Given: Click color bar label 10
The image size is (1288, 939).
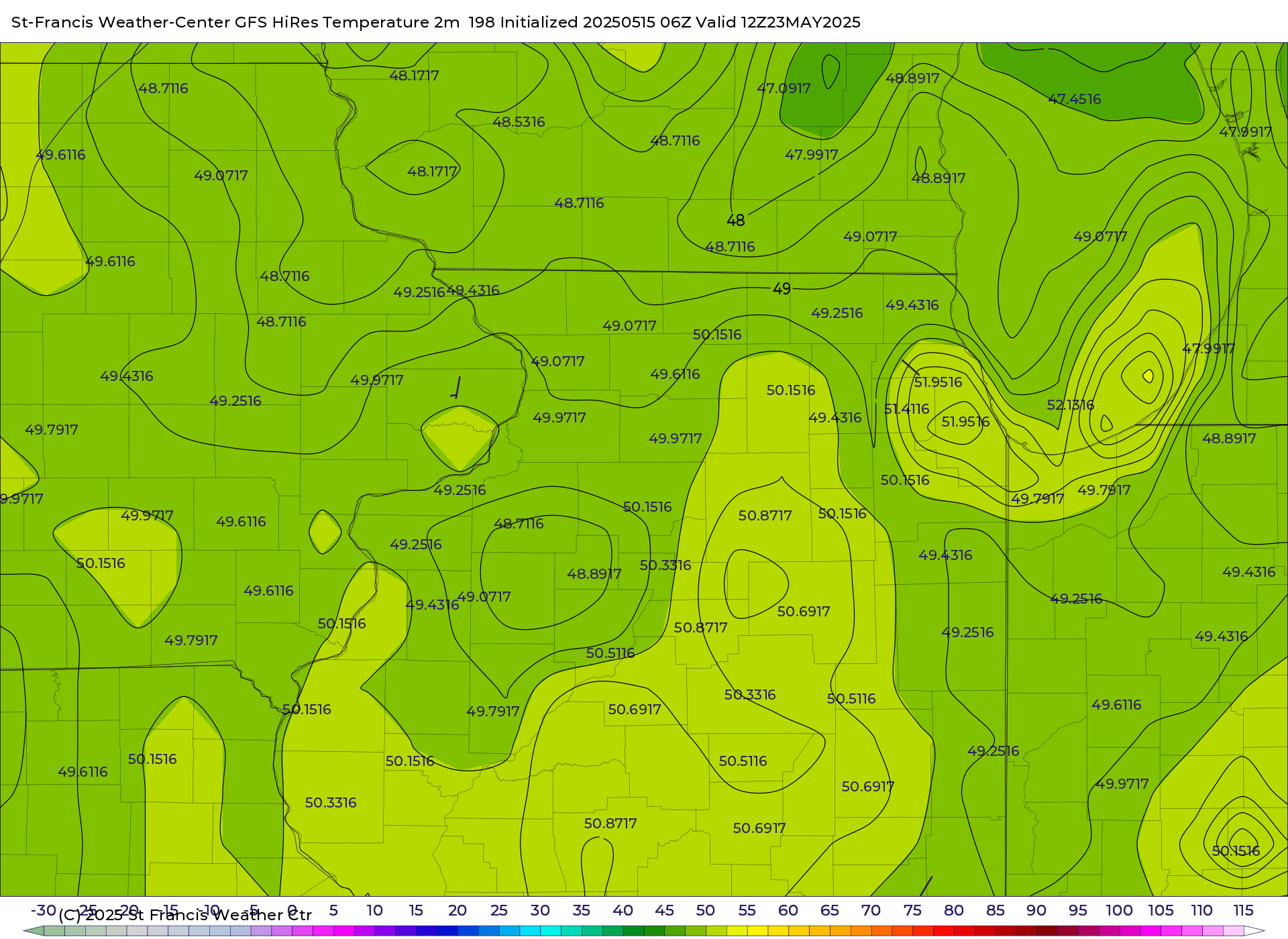Looking at the screenshot, I should (374, 911).
